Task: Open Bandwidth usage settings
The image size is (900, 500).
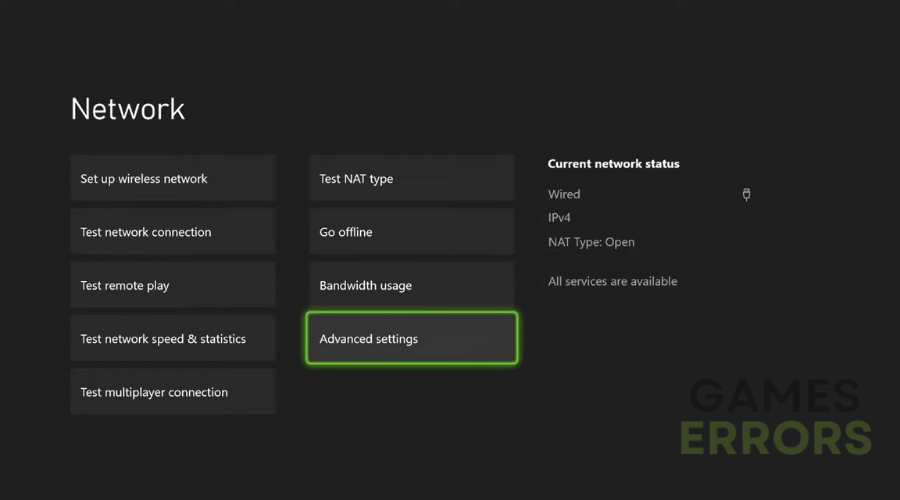Action: 410,286
